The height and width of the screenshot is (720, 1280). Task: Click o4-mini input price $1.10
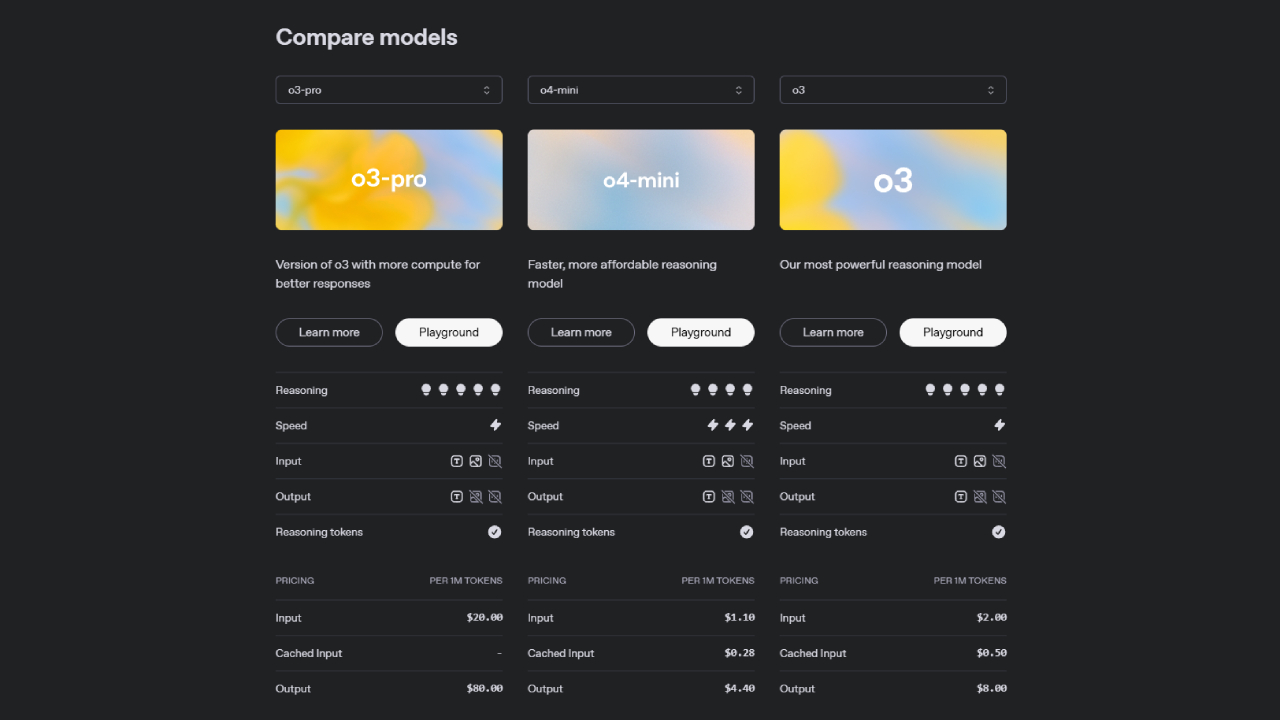(740, 618)
